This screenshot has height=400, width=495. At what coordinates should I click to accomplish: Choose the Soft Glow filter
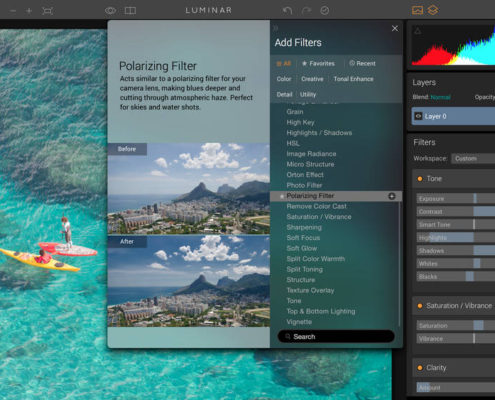pos(301,248)
